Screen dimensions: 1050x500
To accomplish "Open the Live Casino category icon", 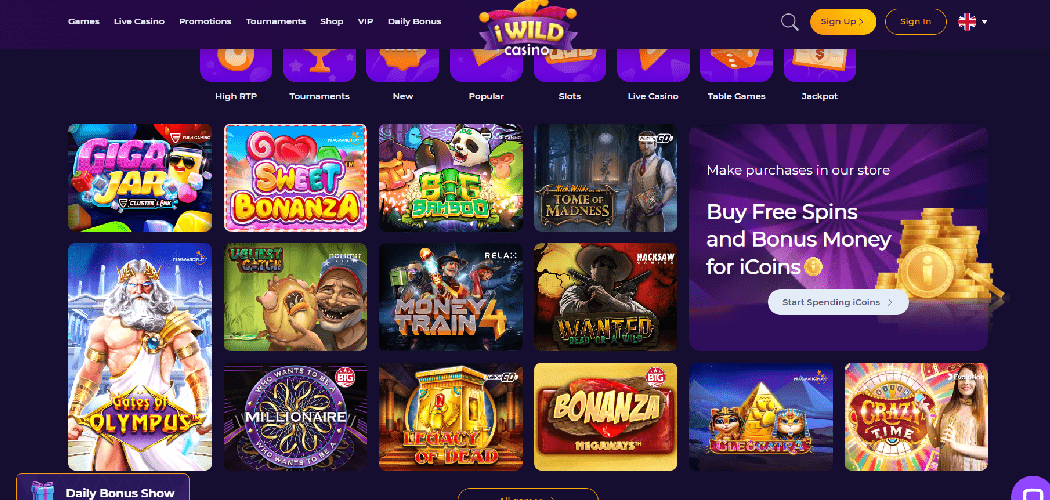I will point(653,65).
